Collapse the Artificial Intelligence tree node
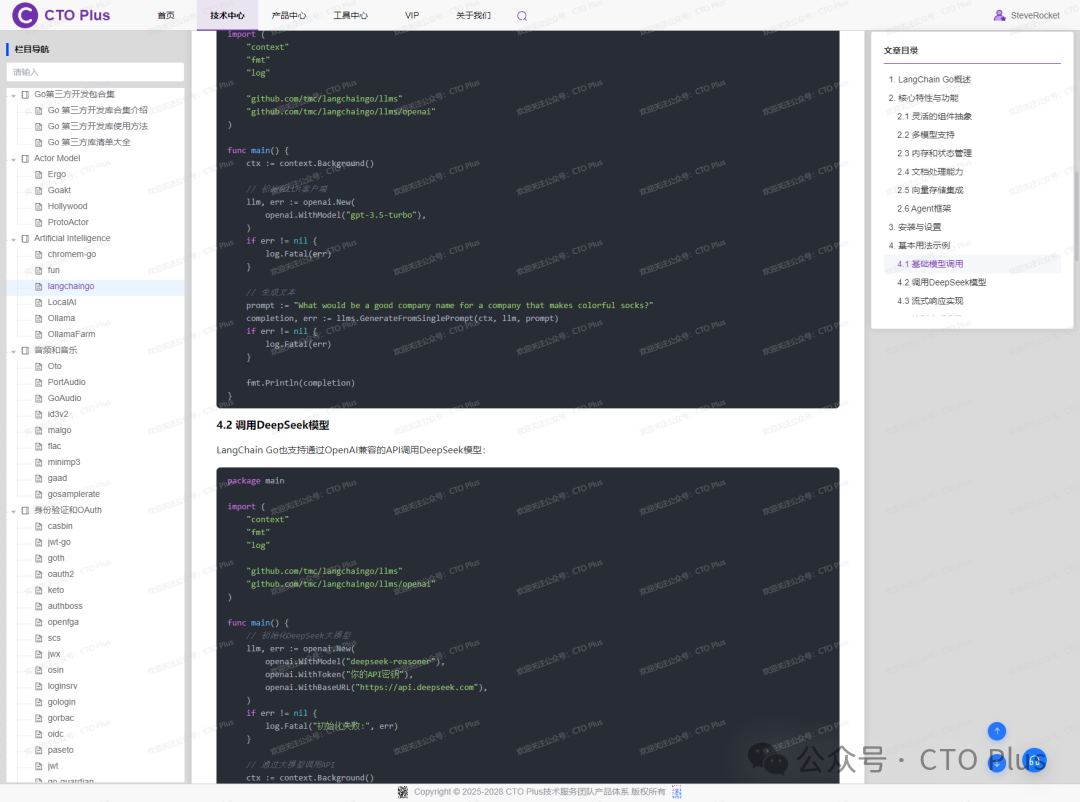The image size is (1080, 802). 14,239
